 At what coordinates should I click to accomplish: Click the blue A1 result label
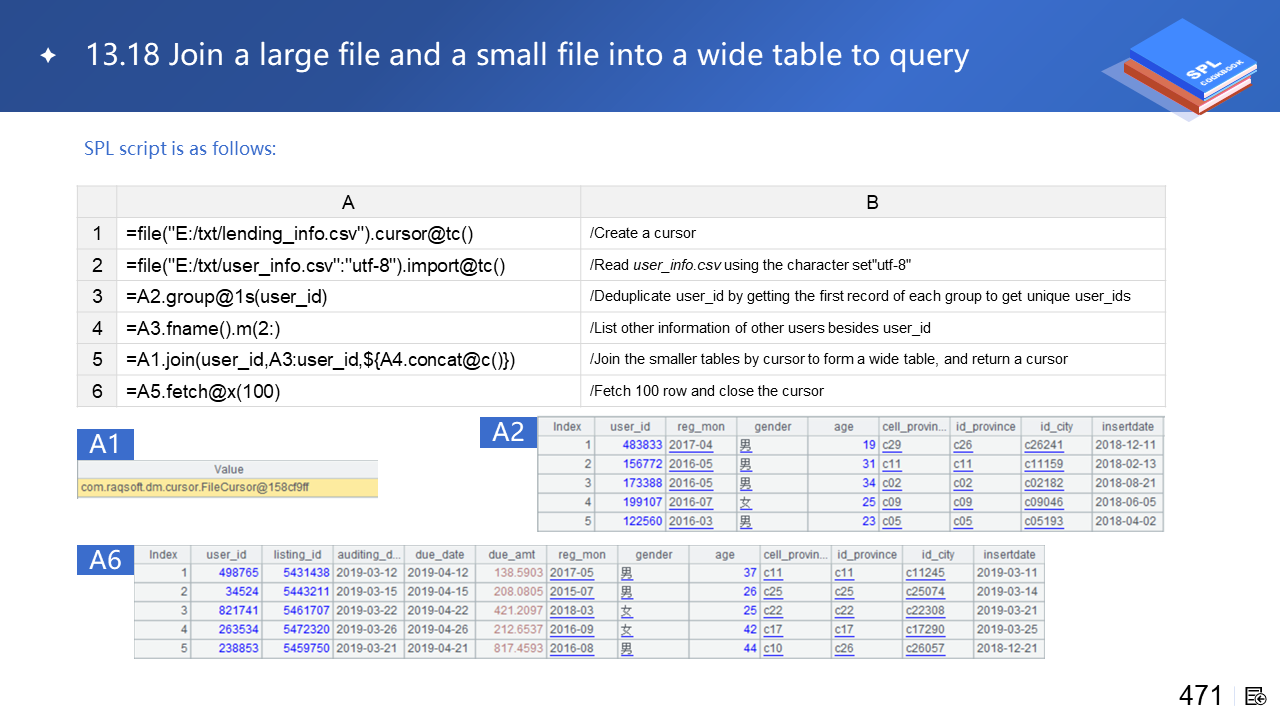point(105,444)
